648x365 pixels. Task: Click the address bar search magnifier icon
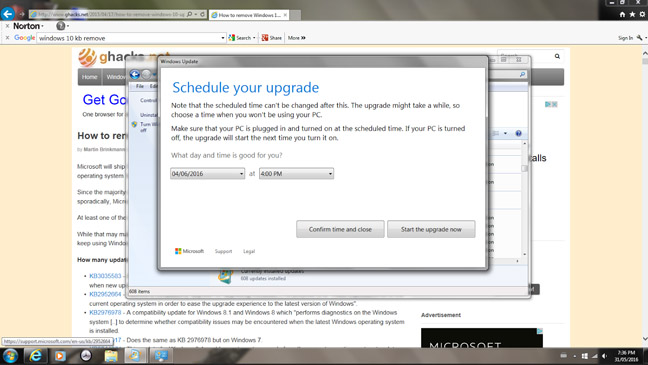pyautogui.click(x=190, y=14)
